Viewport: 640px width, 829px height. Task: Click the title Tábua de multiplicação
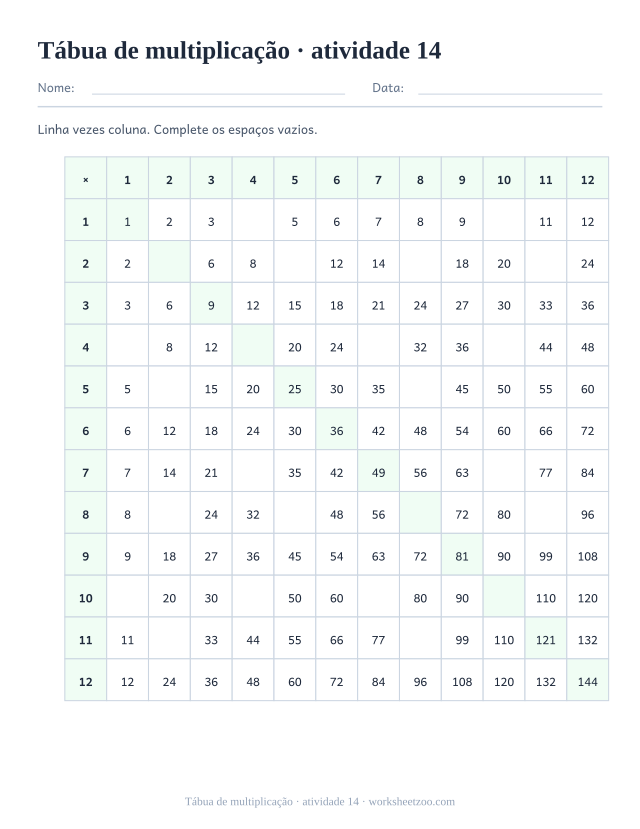[164, 51]
